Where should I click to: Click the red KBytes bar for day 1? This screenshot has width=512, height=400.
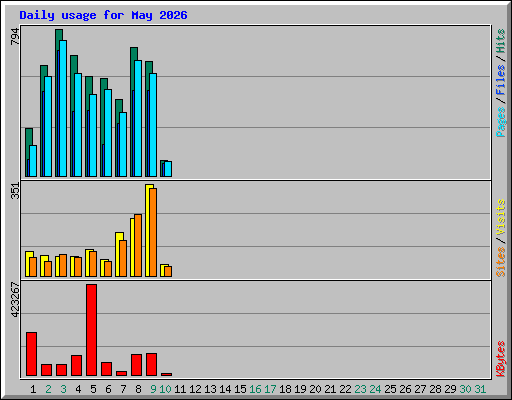point(32,354)
